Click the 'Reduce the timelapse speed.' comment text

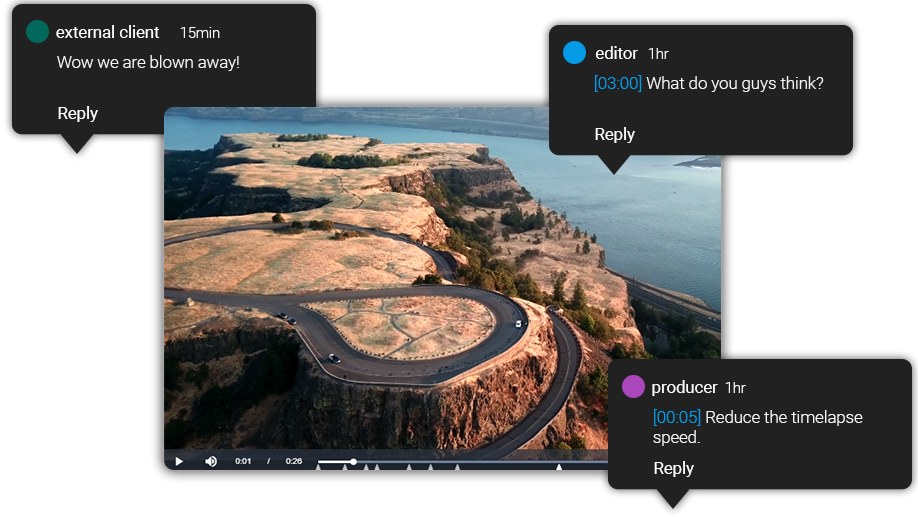[758, 427]
